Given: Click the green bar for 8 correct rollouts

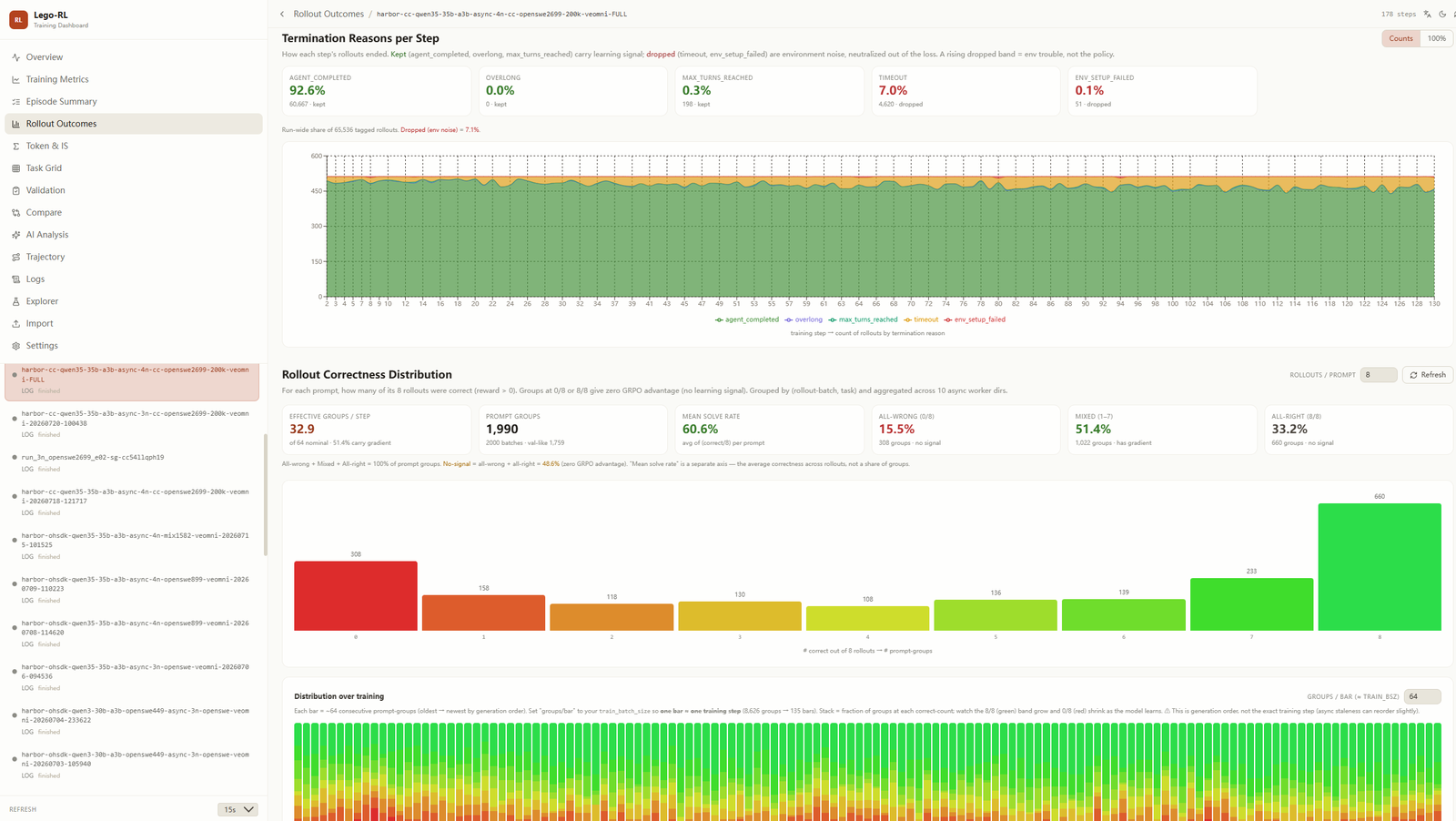Looking at the screenshot, I should (1380, 566).
